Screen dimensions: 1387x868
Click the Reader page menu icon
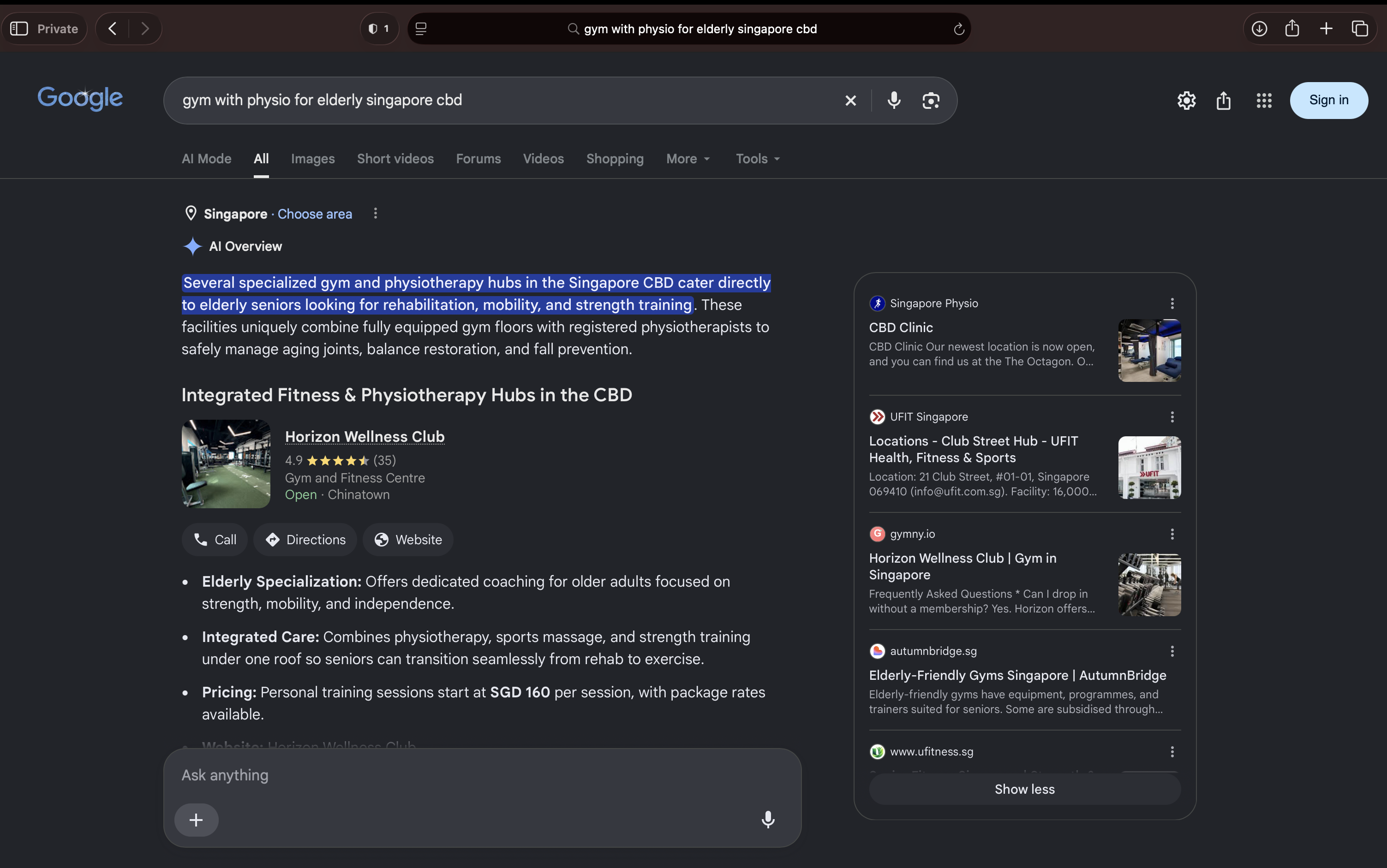pos(421,29)
